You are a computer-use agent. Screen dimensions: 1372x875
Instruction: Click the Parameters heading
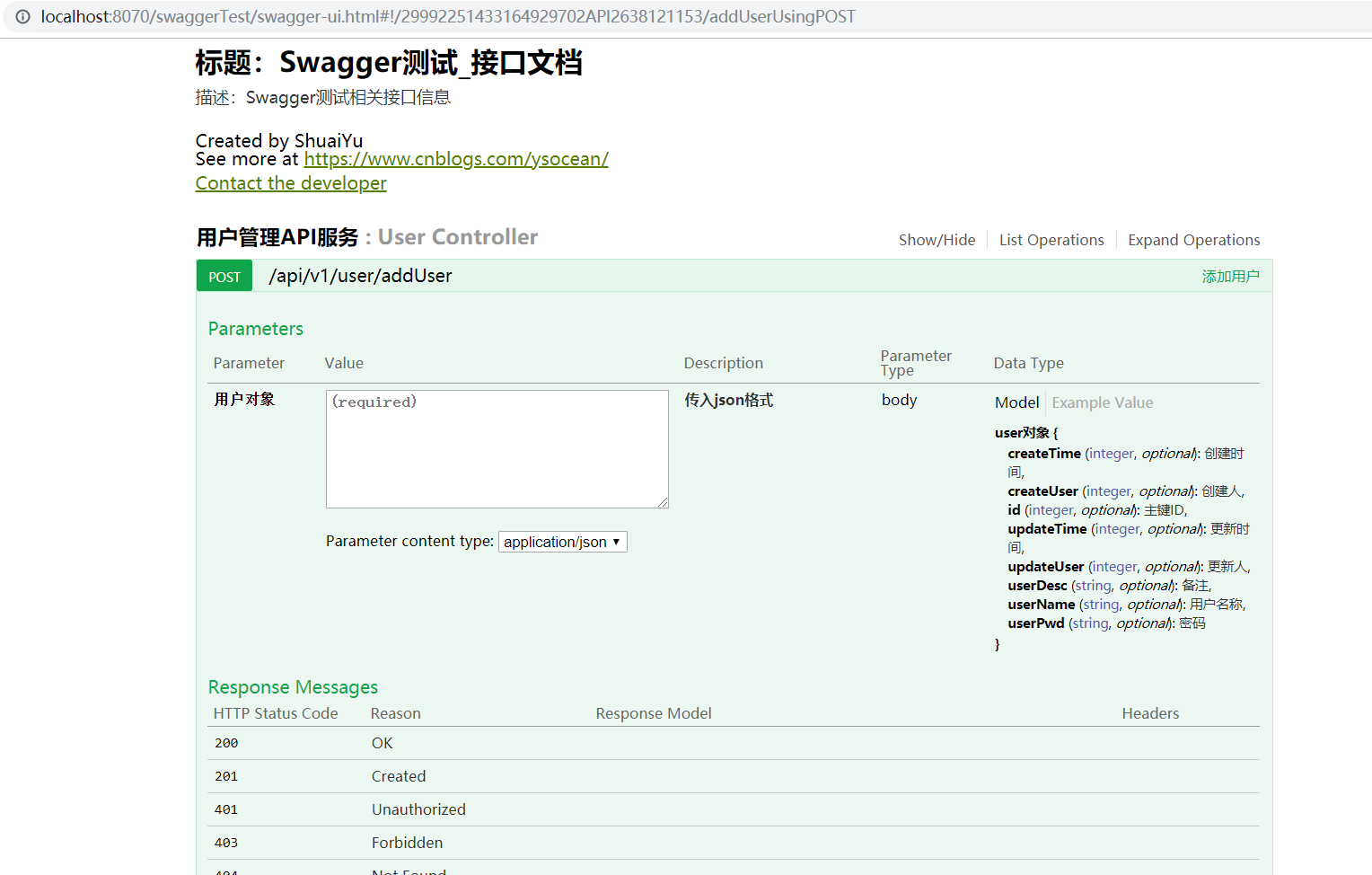(256, 329)
